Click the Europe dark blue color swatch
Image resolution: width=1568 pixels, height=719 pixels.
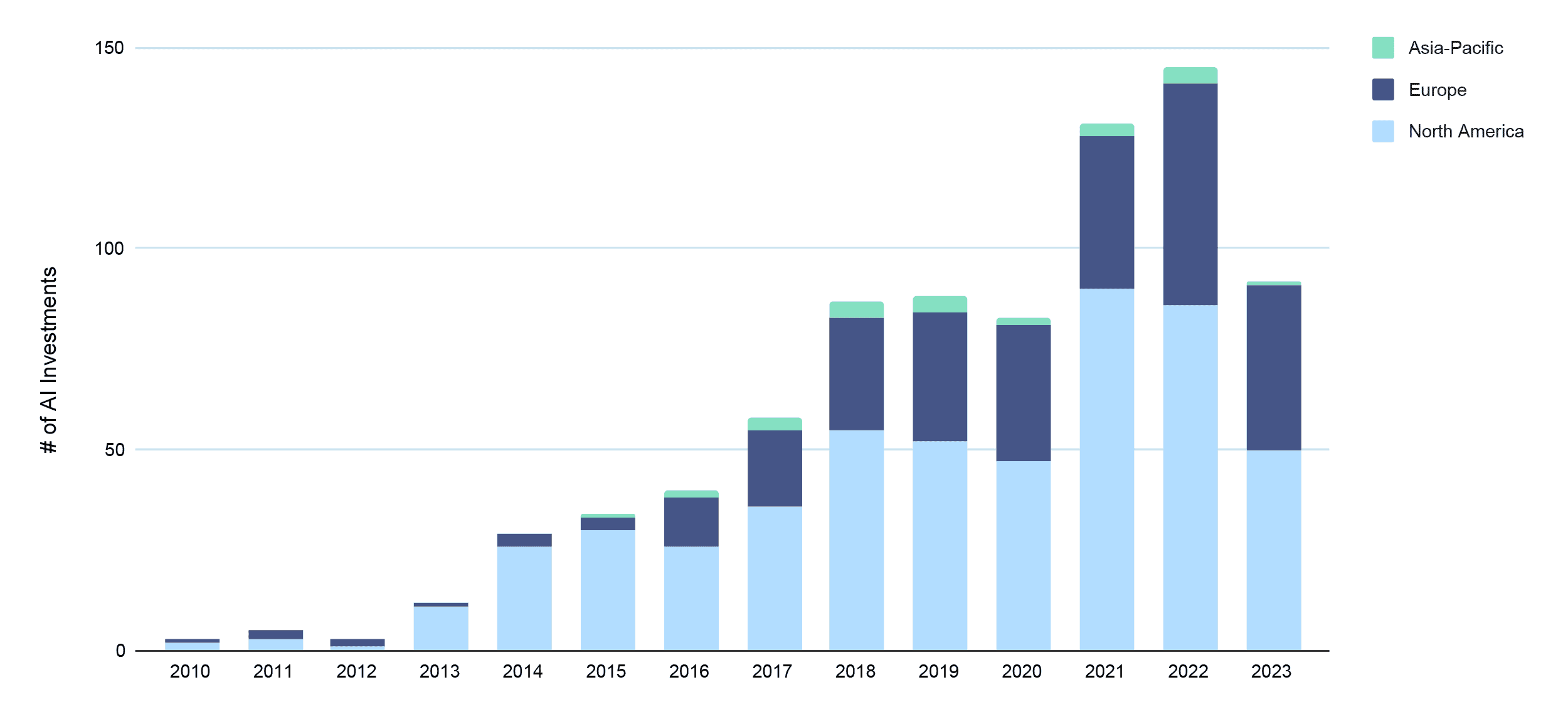pyautogui.click(x=1384, y=90)
